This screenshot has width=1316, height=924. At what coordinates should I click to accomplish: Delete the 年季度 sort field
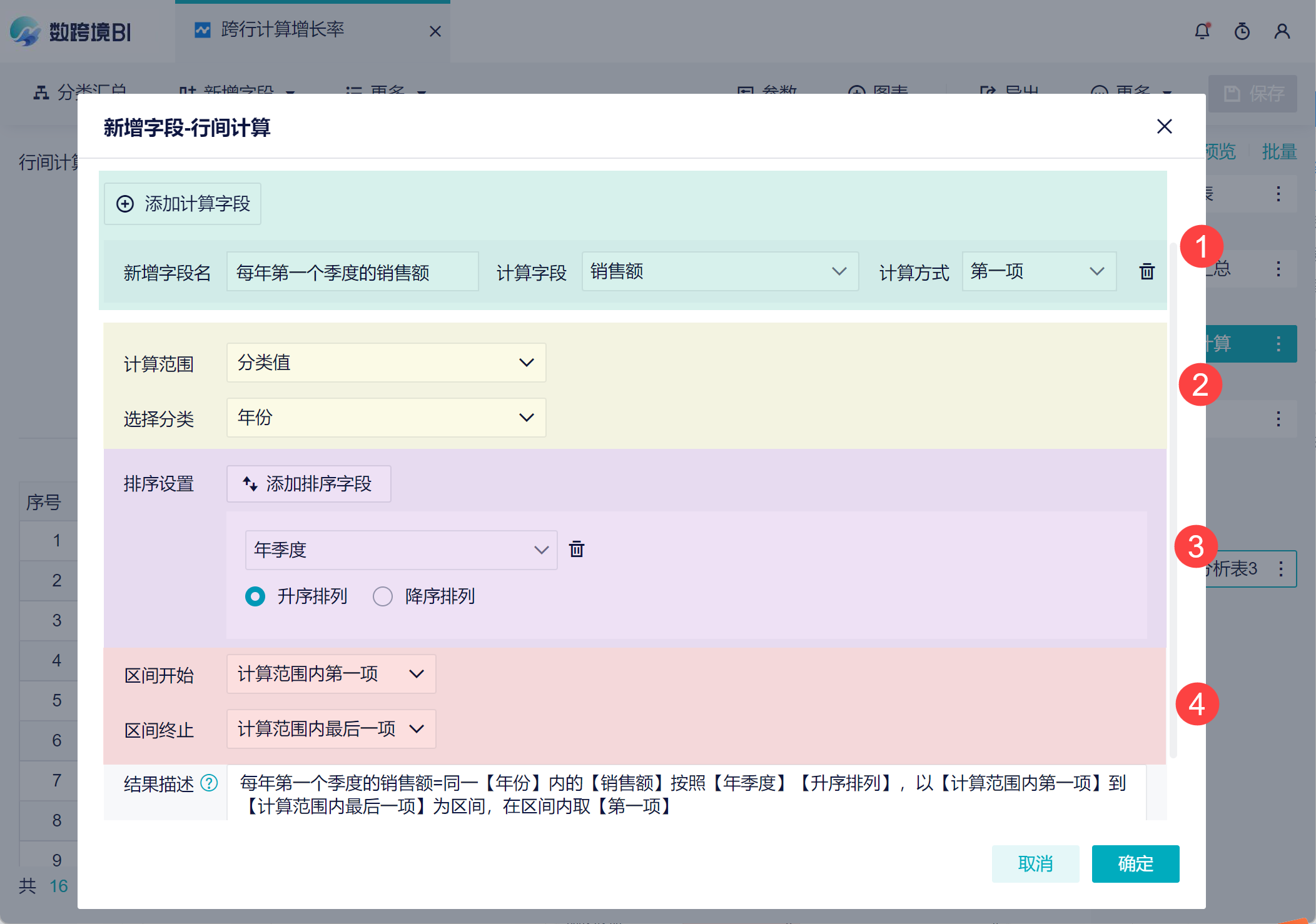(576, 550)
